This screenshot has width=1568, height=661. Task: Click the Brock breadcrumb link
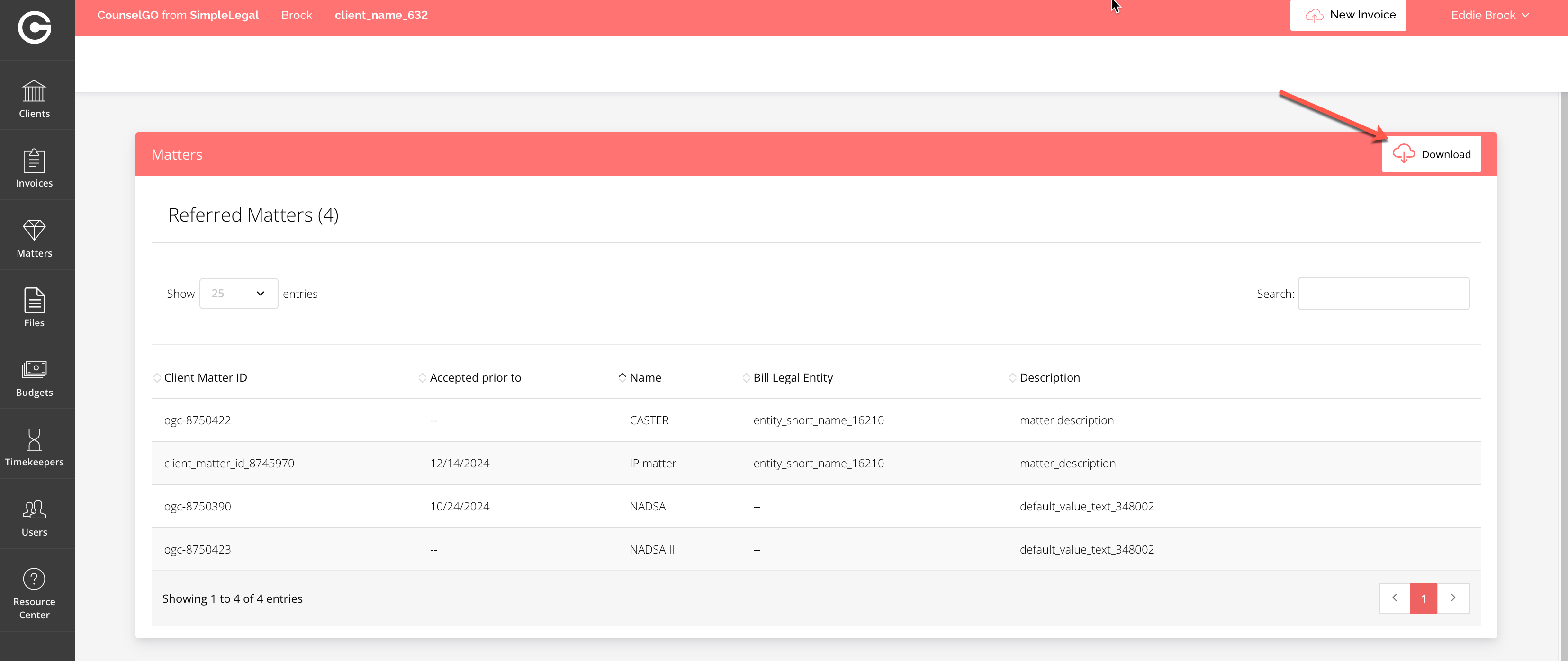(297, 15)
